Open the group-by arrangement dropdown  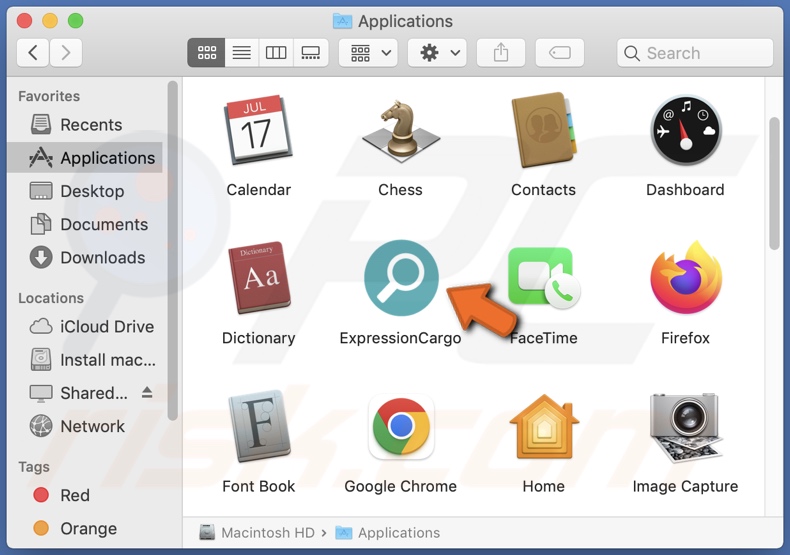click(369, 52)
